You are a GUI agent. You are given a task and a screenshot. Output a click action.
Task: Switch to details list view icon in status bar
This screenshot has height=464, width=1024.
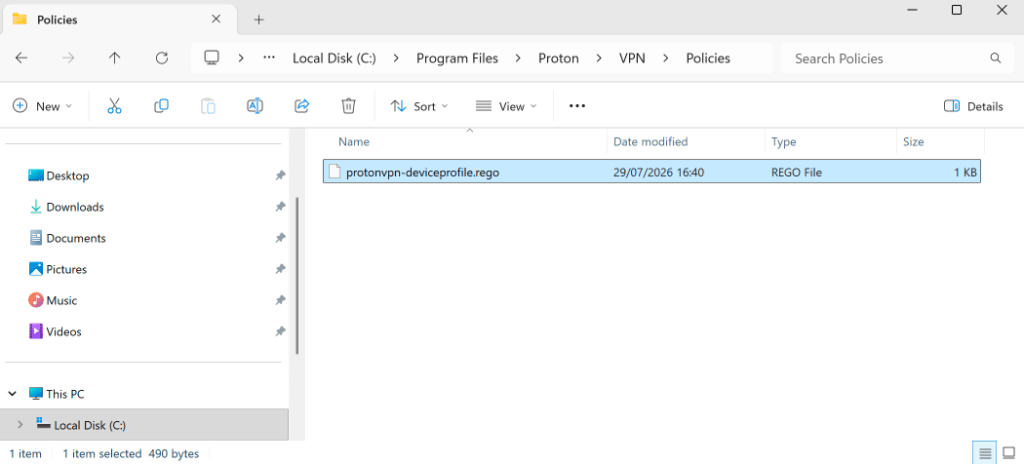[x=985, y=452]
